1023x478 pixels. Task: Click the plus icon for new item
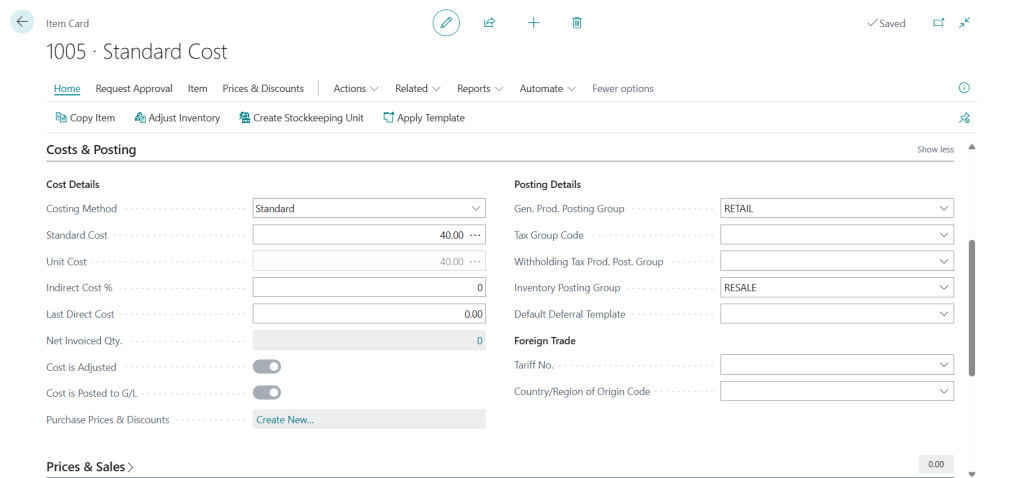click(x=533, y=23)
